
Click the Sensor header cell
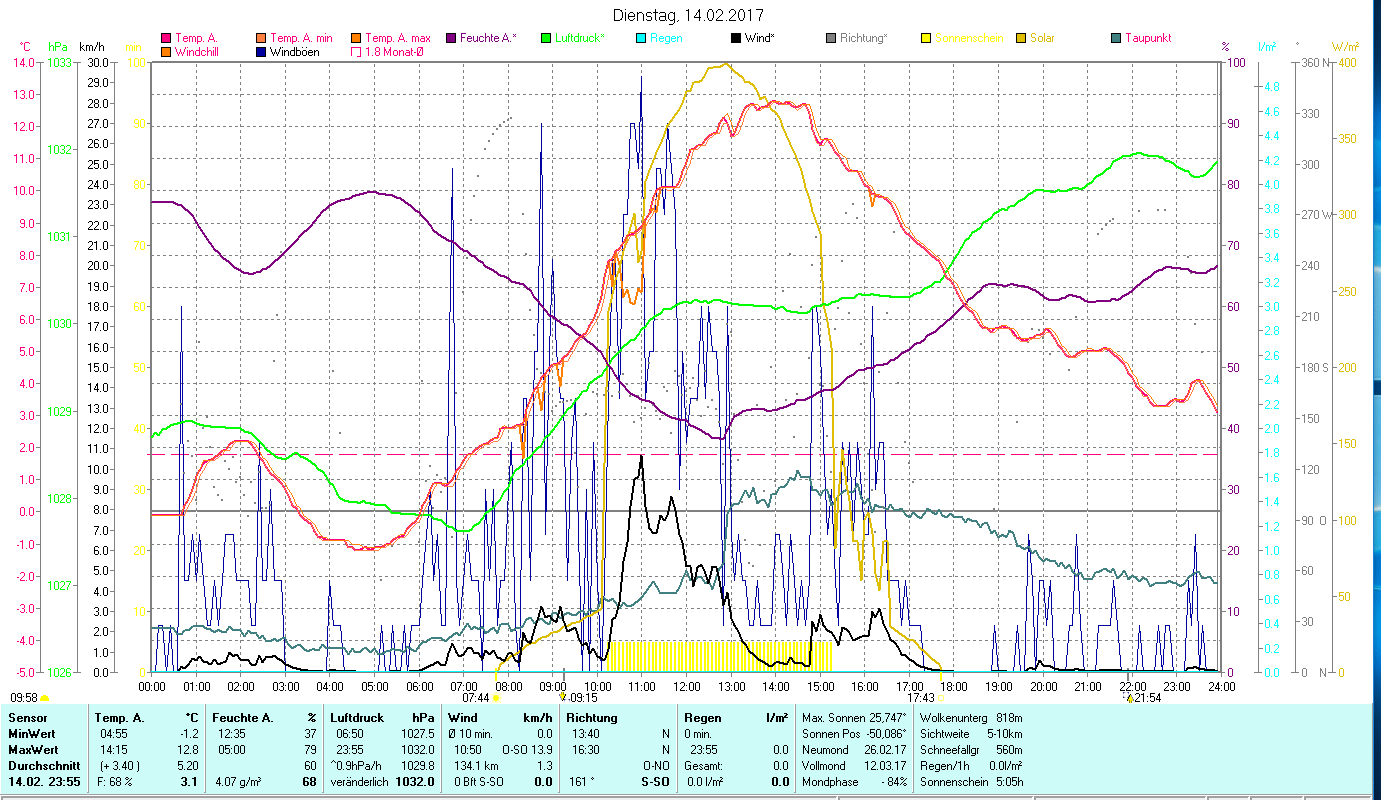[x=26, y=717]
